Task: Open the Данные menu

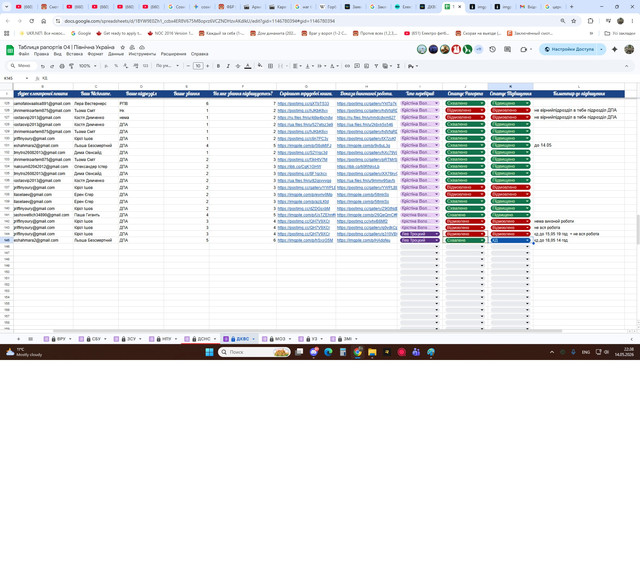Action: (x=116, y=54)
